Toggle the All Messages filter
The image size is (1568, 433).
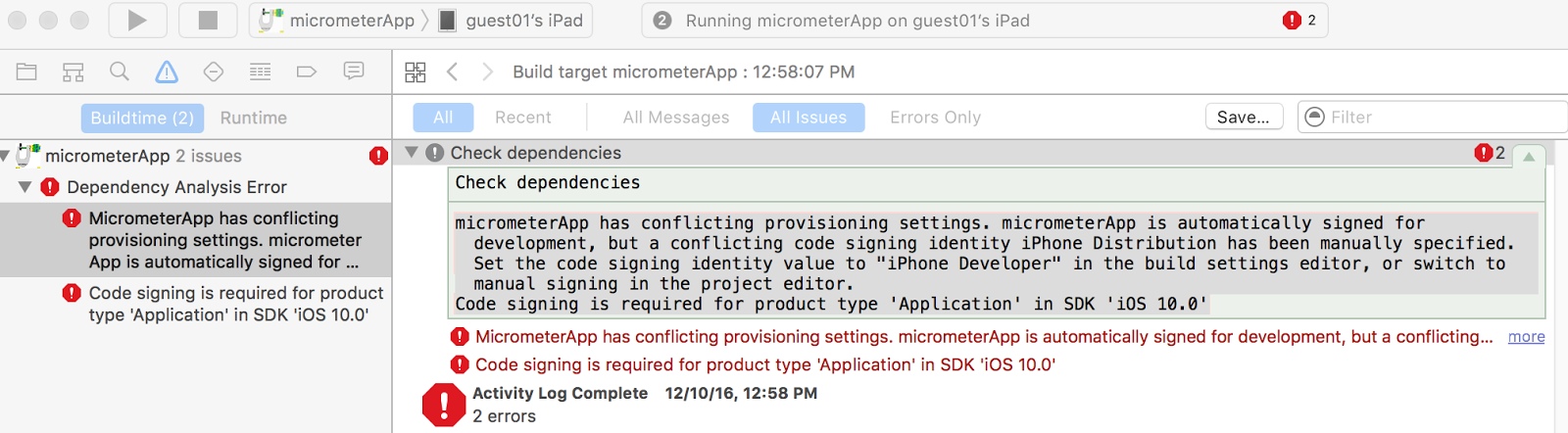point(676,118)
